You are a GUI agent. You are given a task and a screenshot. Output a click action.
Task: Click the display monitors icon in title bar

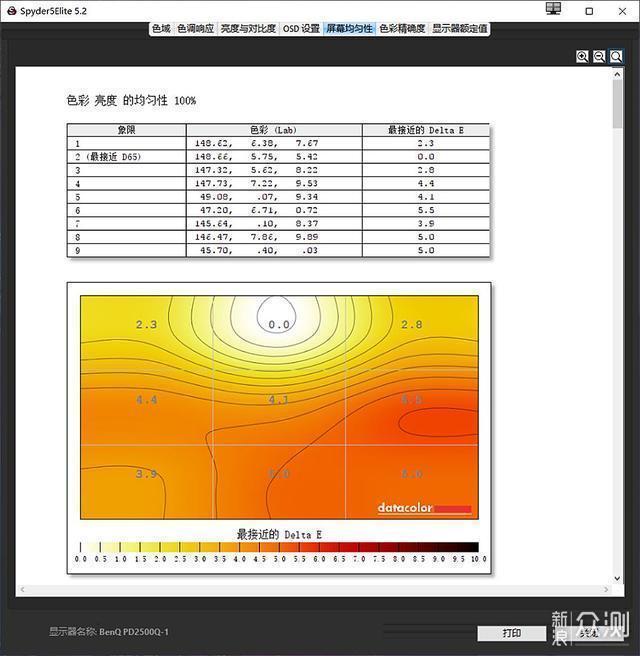pyautogui.click(x=553, y=9)
